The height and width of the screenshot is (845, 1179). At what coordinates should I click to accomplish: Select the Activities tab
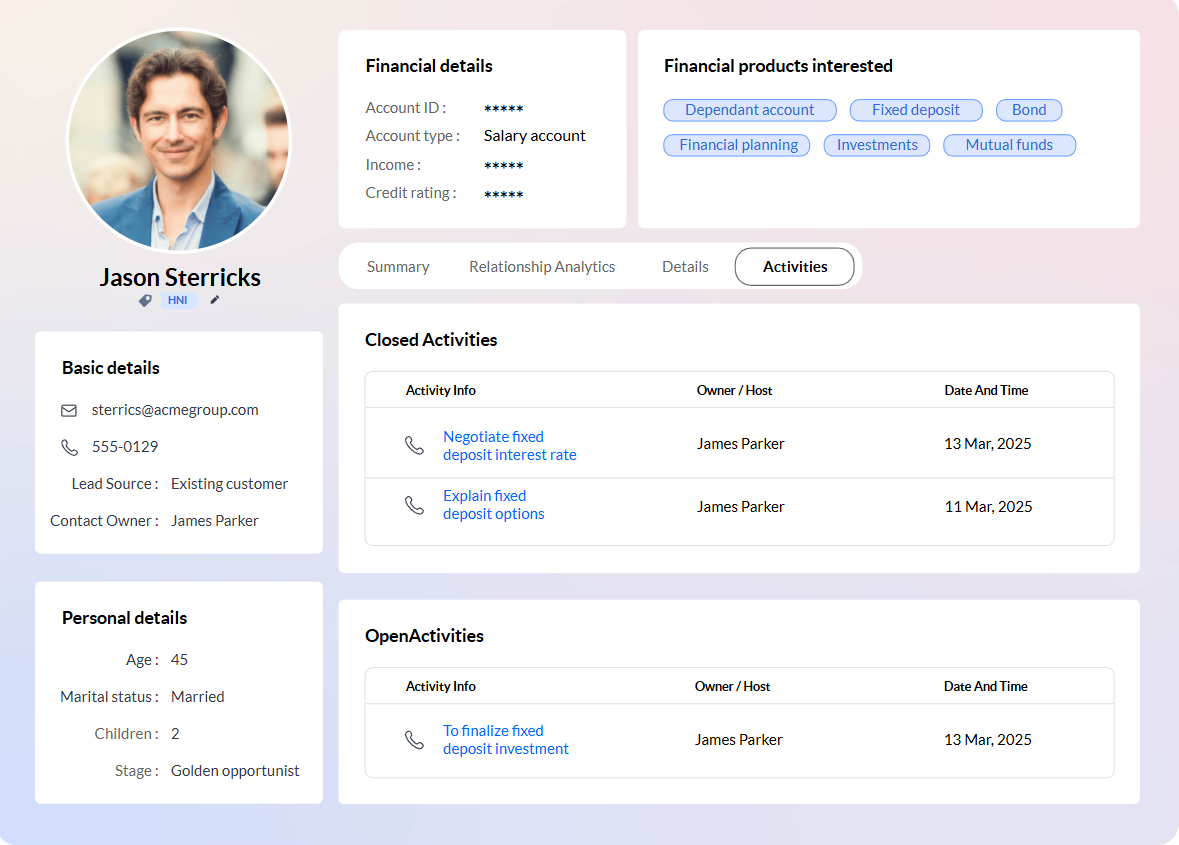coord(794,266)
